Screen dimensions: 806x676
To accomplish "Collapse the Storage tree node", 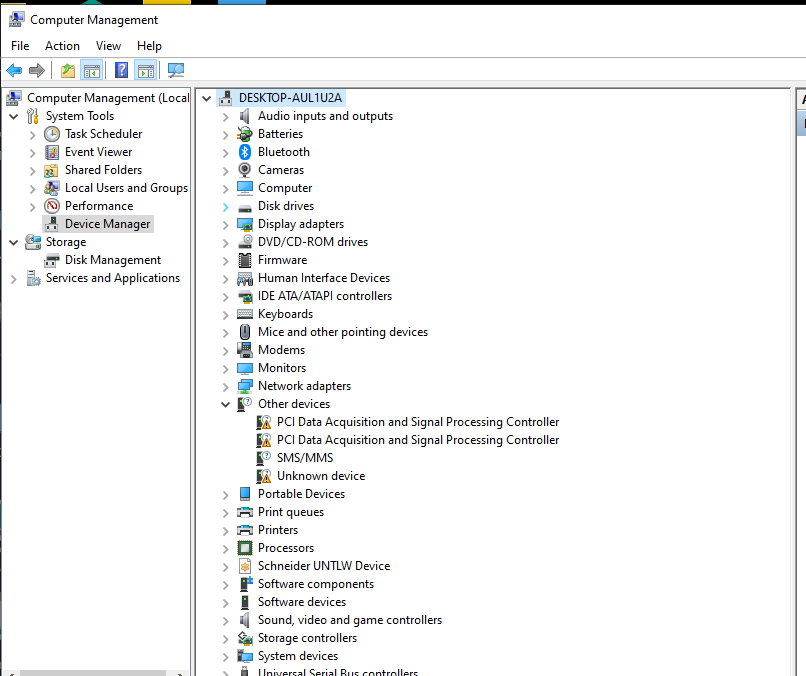I will (x=13, y=242).
